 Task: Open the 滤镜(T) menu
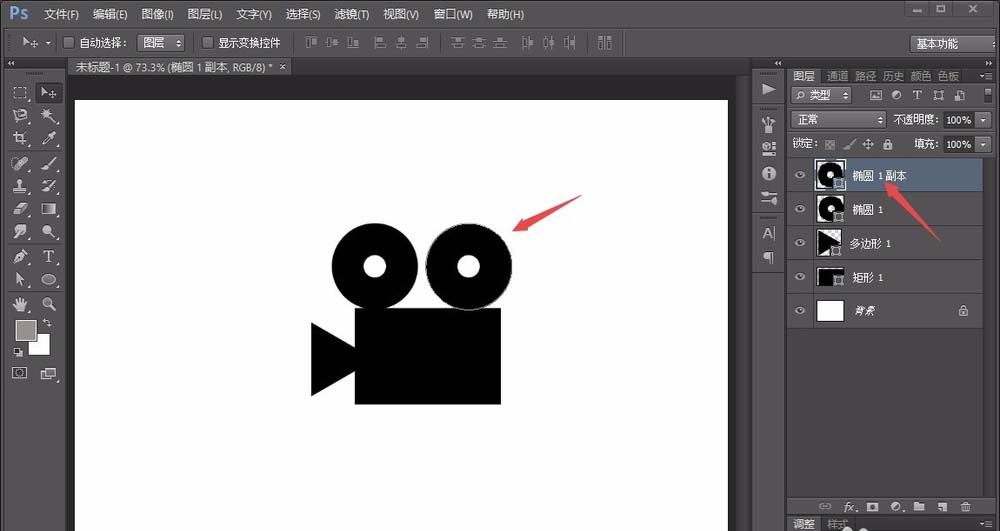point(352,14)
